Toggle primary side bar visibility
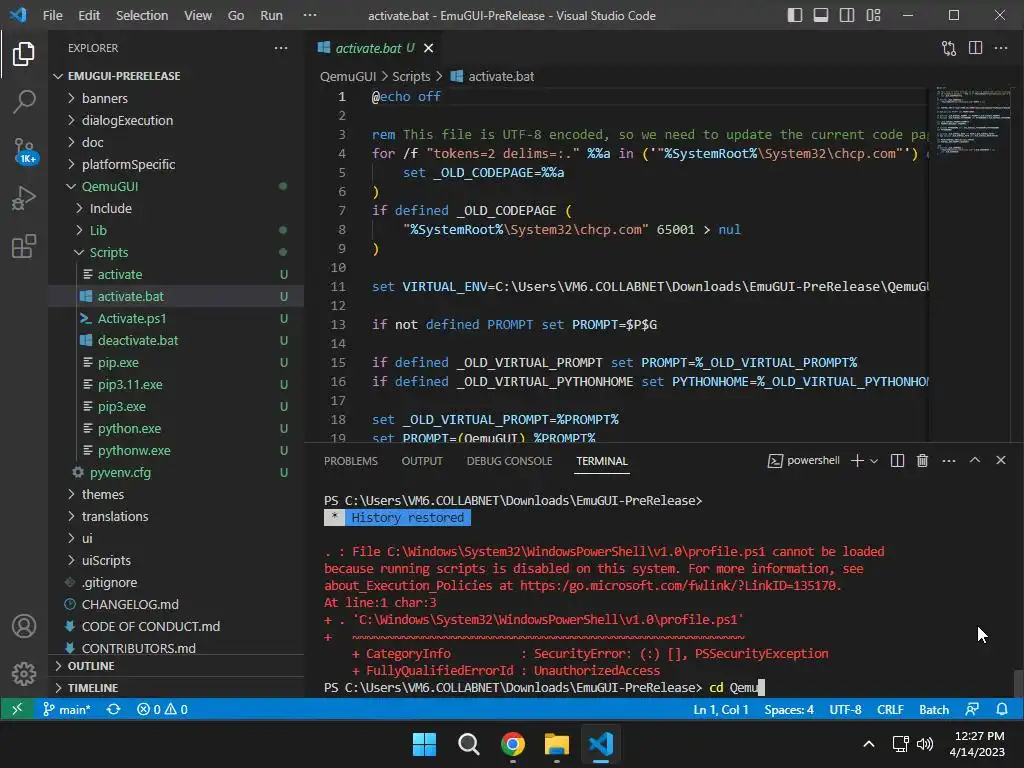The width and height of the screenshot is (1024, 768). [795, 15]
